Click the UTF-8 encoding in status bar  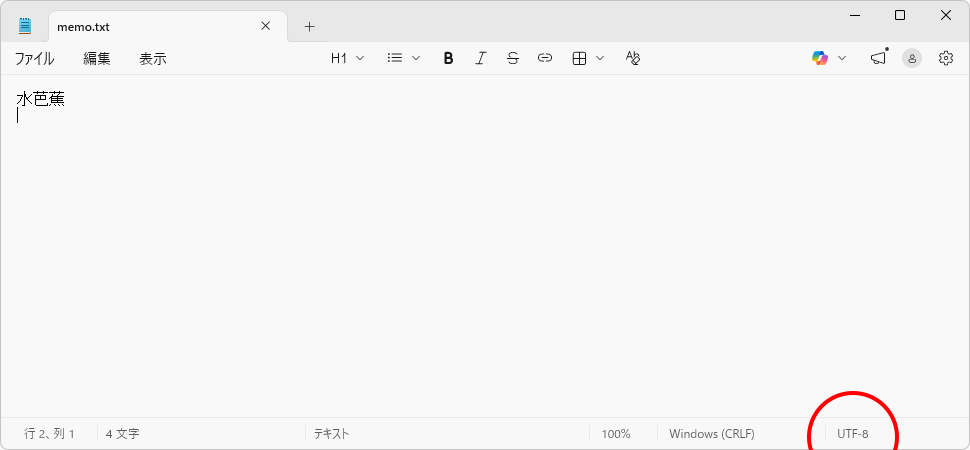853,434
